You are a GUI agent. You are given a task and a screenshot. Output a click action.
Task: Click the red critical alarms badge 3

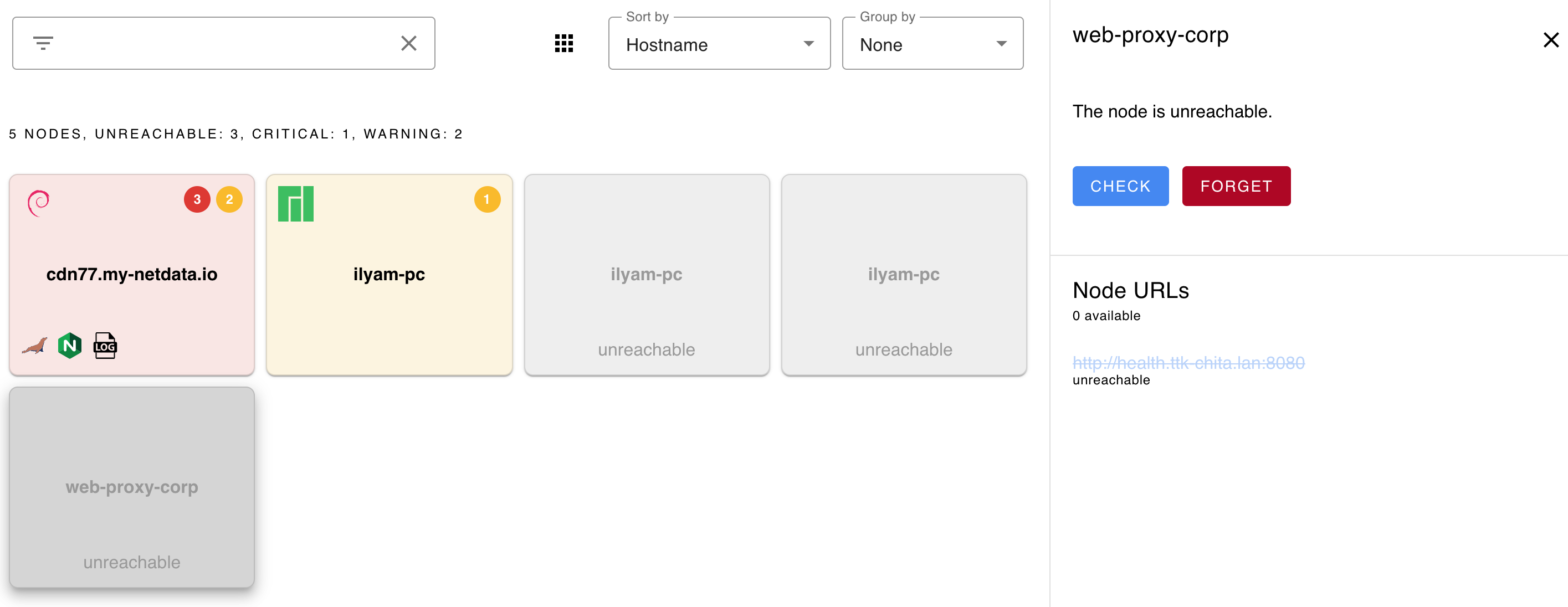click(197, 199)
